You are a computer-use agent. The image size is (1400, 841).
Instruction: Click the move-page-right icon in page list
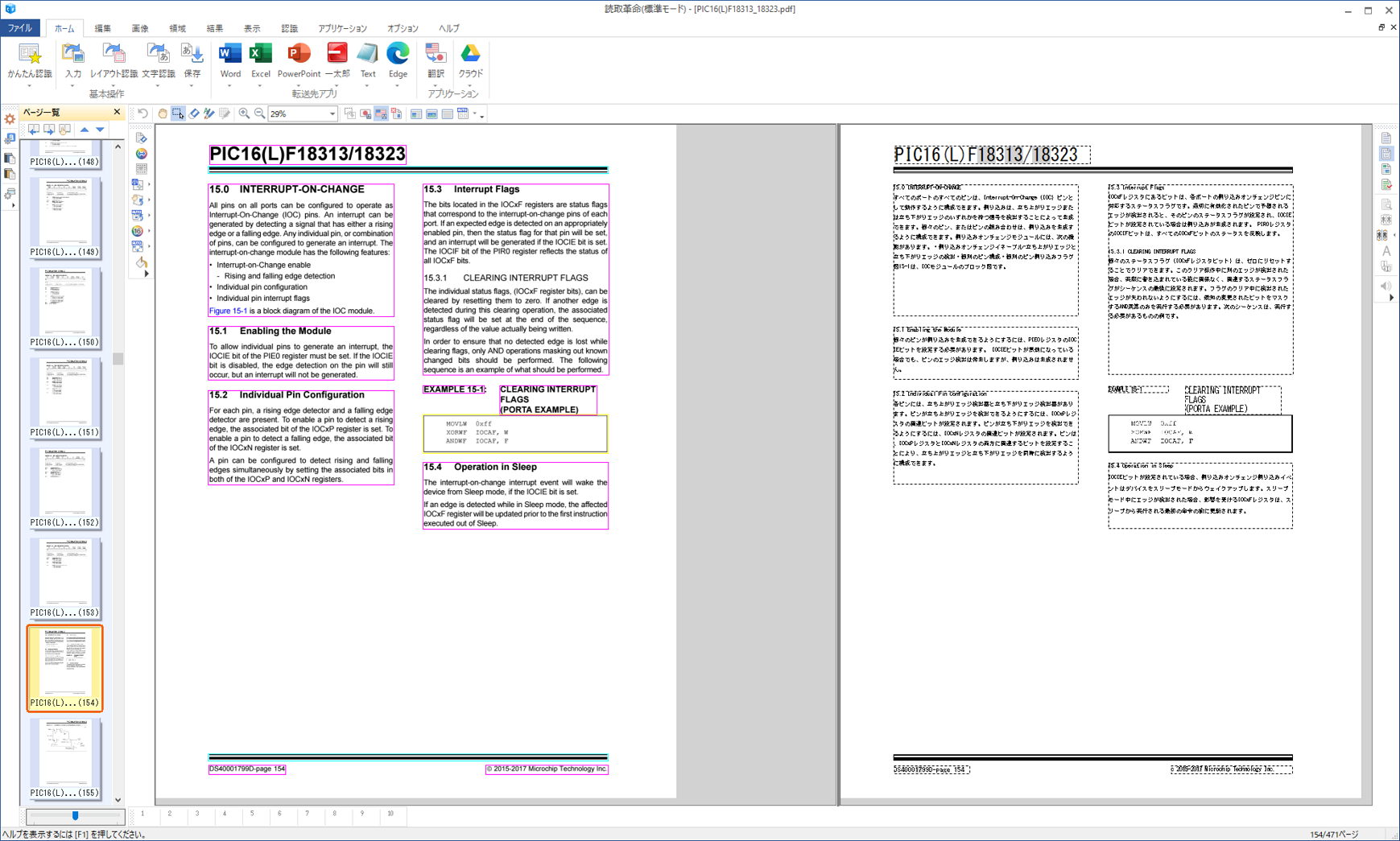[49, 129]
